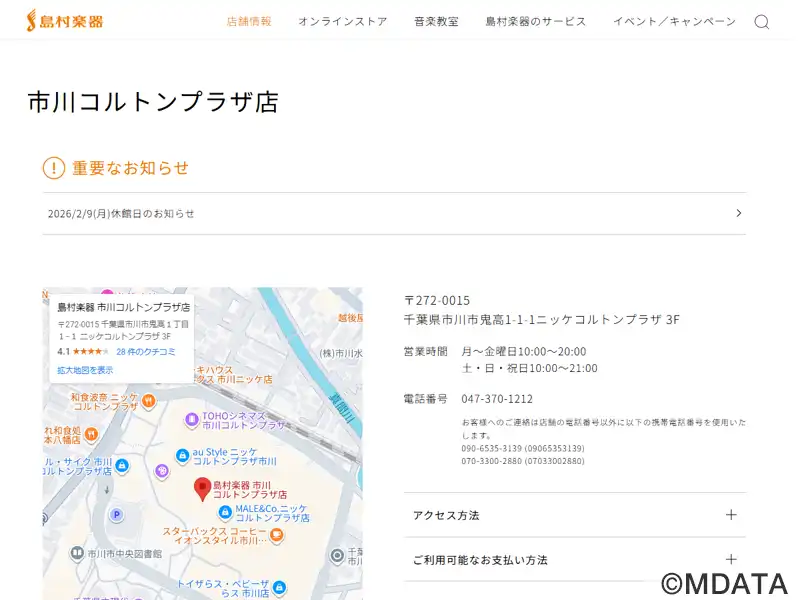Click the au Style shop marker
The width and height of the screenshot is (800, 600).
182,456
